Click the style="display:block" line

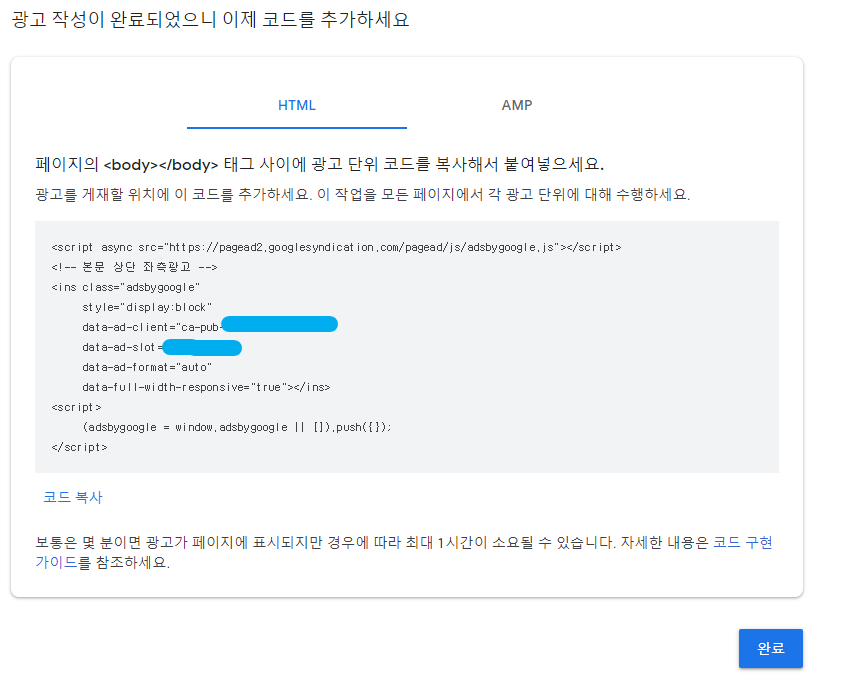pos(147,308)
